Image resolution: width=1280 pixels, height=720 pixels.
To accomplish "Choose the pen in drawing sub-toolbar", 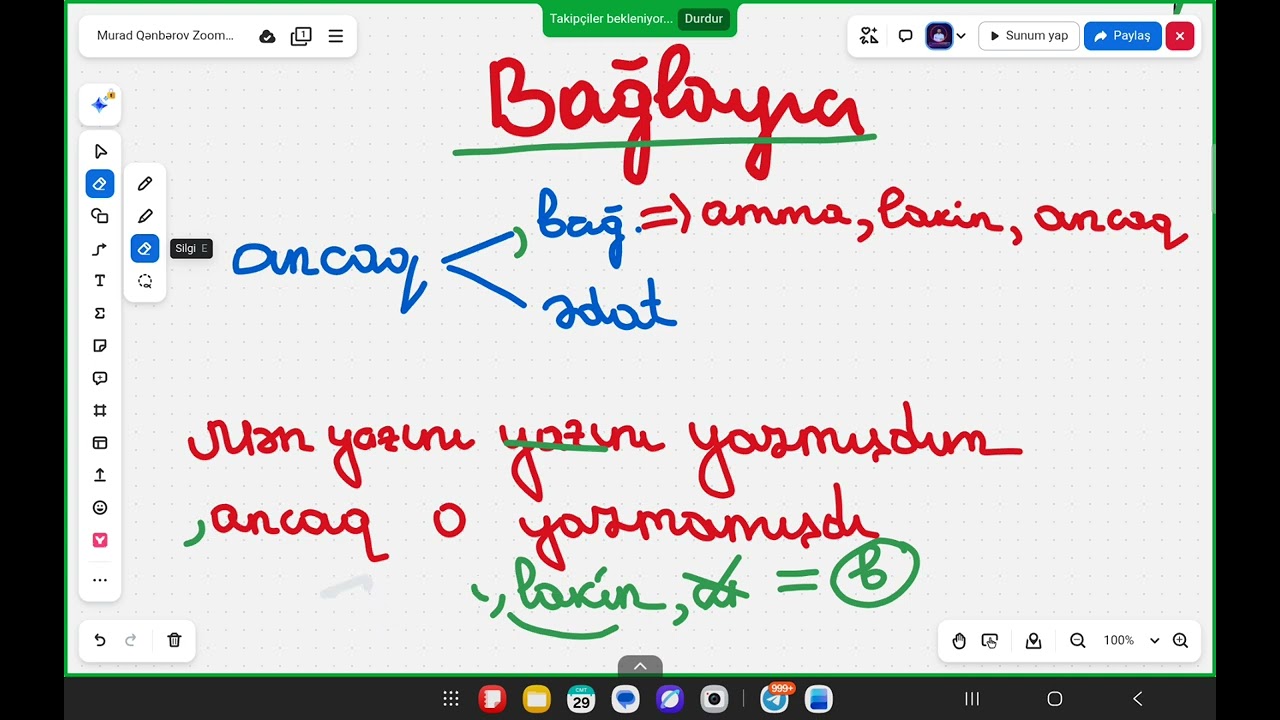I will [145, 184].
